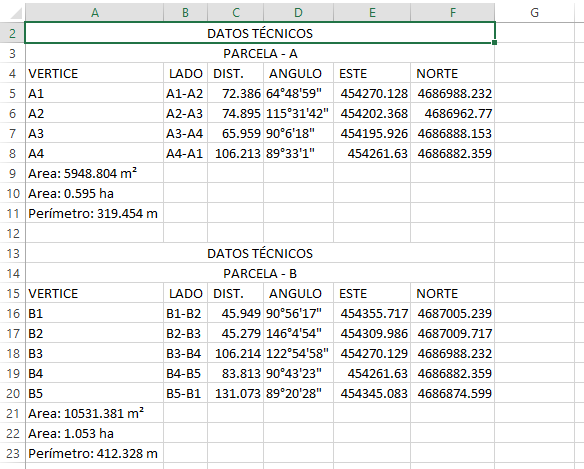Select distance value 74.895
The height and width of the screenshot is (469, 584).
pos(235,113)
